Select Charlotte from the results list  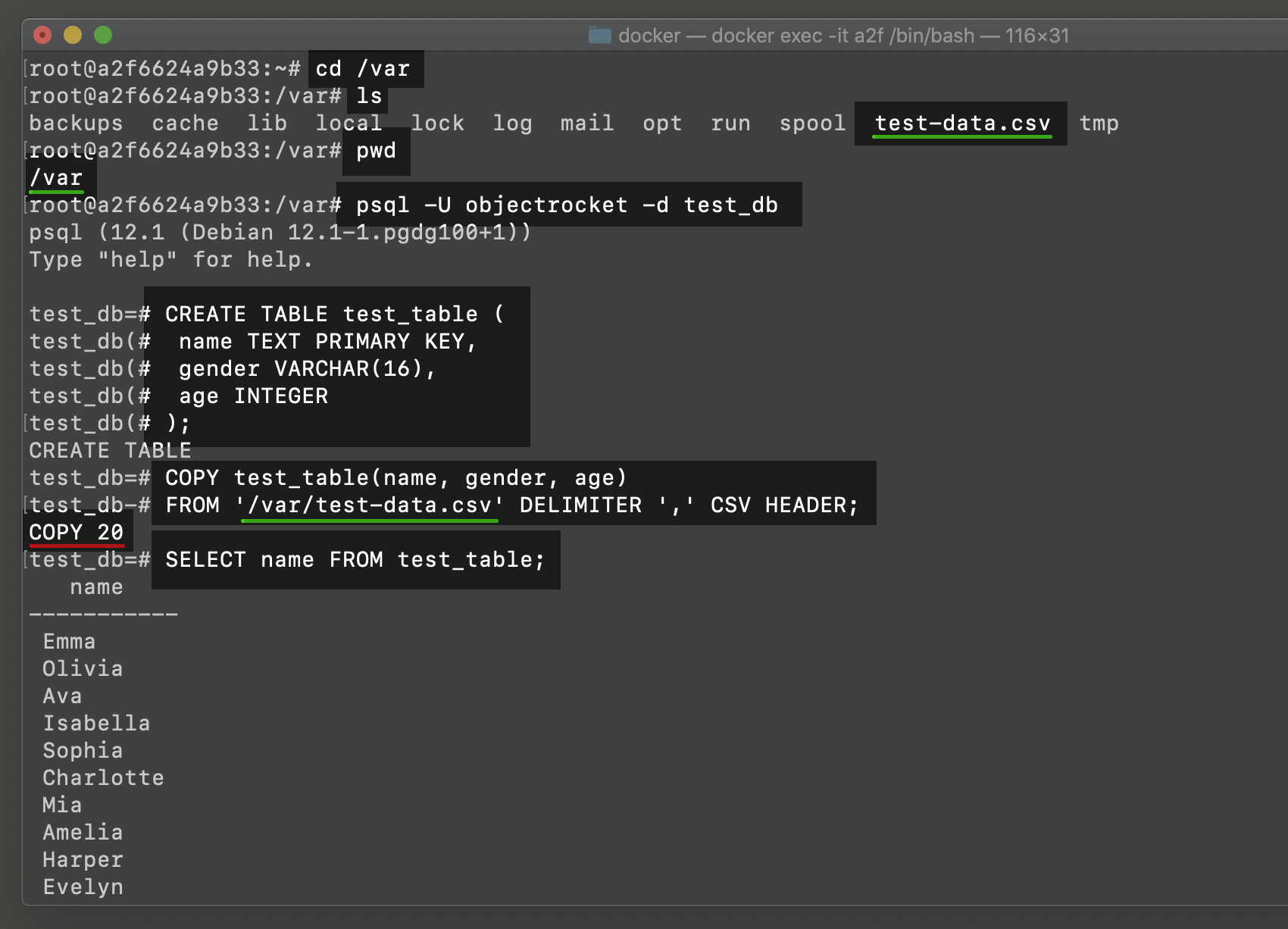[102, 777]
